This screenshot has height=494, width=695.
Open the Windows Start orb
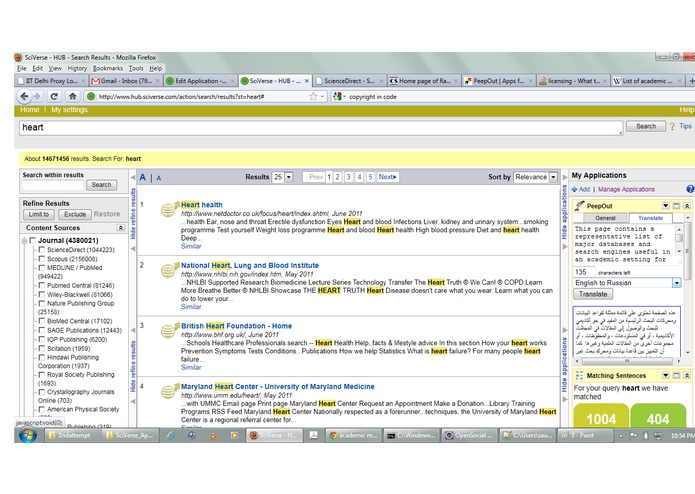tap(27, 435)
